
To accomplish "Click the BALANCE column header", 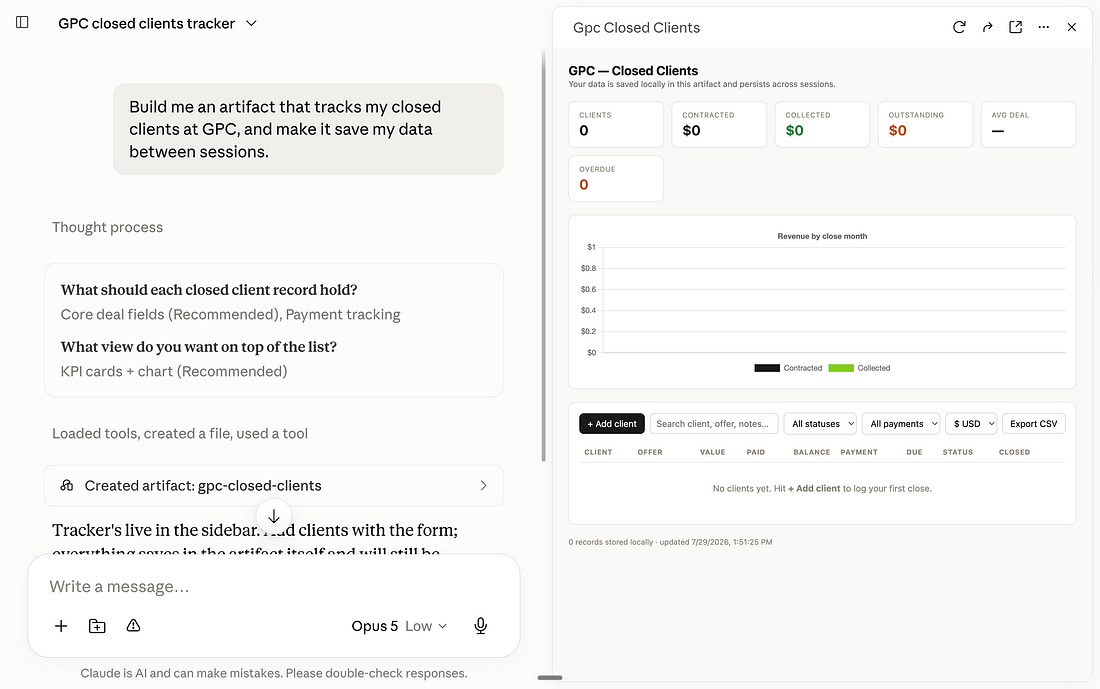I will pos(812,453).
